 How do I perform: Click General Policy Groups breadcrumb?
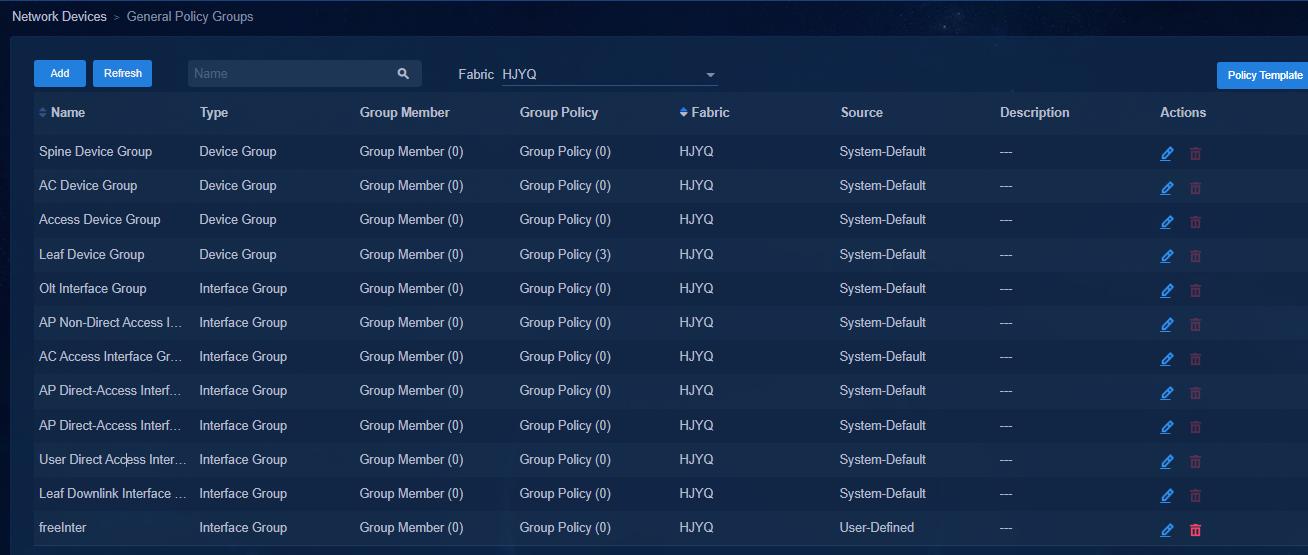click(x=190, y=17)
